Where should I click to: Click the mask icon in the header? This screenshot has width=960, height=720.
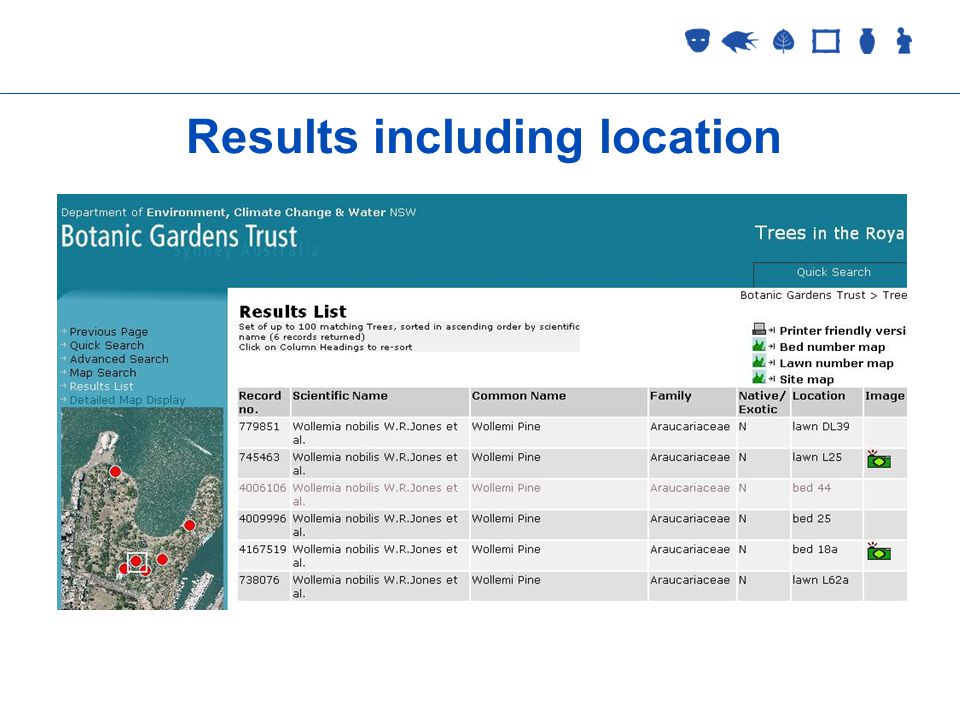pyautogui.click(x=697, y=41)
